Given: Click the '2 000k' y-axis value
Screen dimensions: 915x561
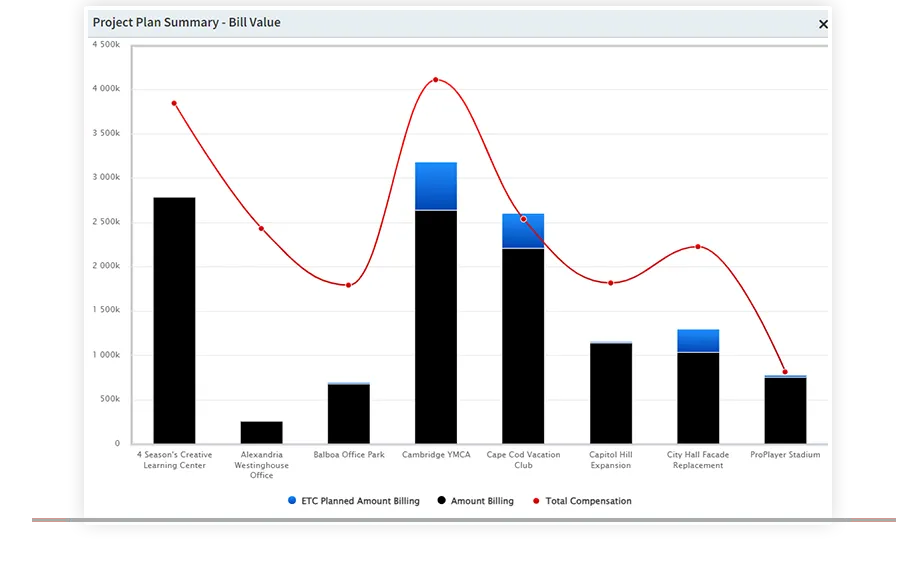Looking at the screenshot, I should [106, 266].
